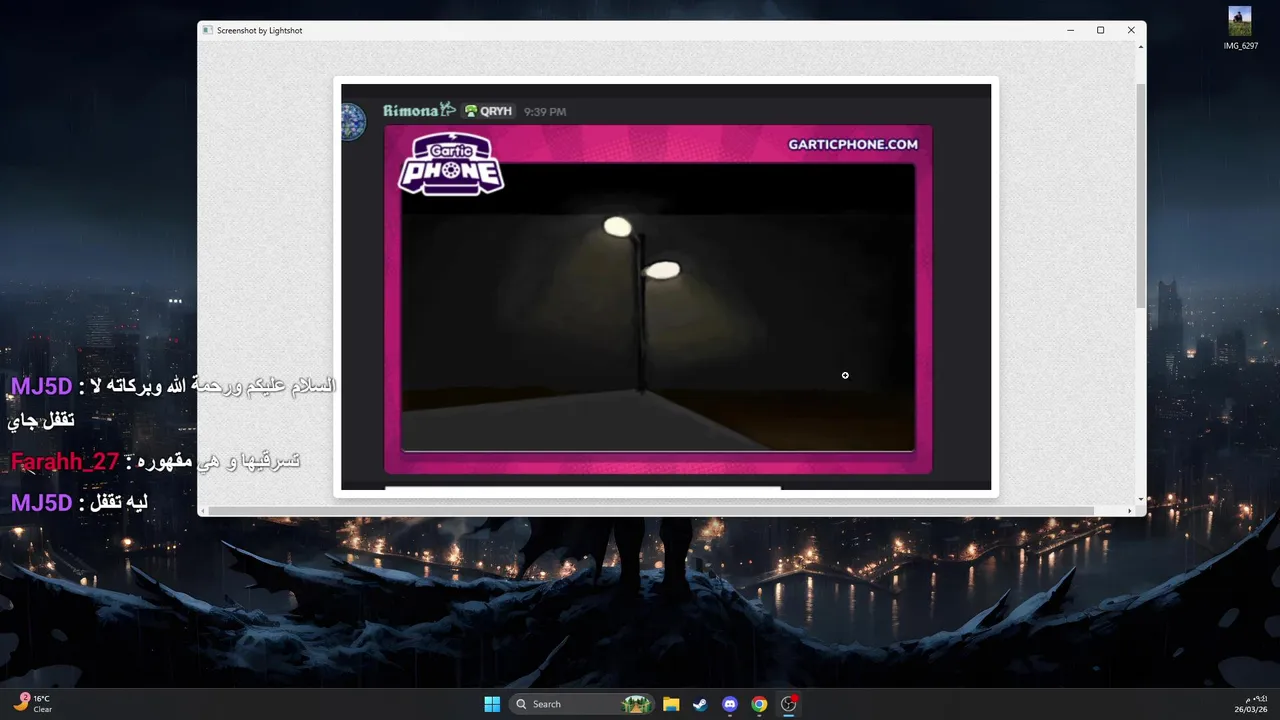Click the magnifier icon in taskbar search

521,704
